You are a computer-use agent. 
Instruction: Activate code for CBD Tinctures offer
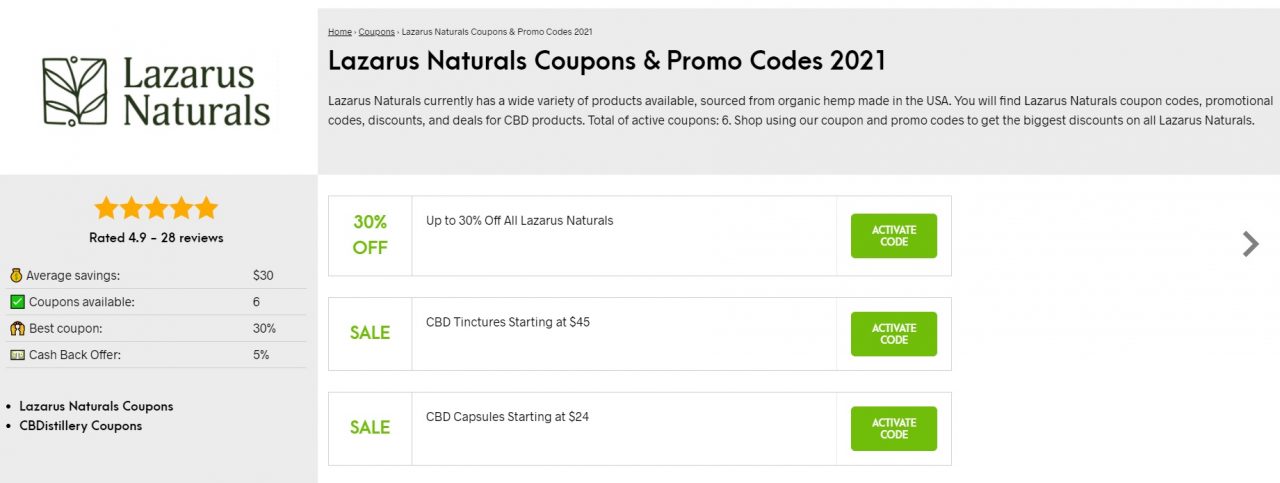(x=894, y=334)
